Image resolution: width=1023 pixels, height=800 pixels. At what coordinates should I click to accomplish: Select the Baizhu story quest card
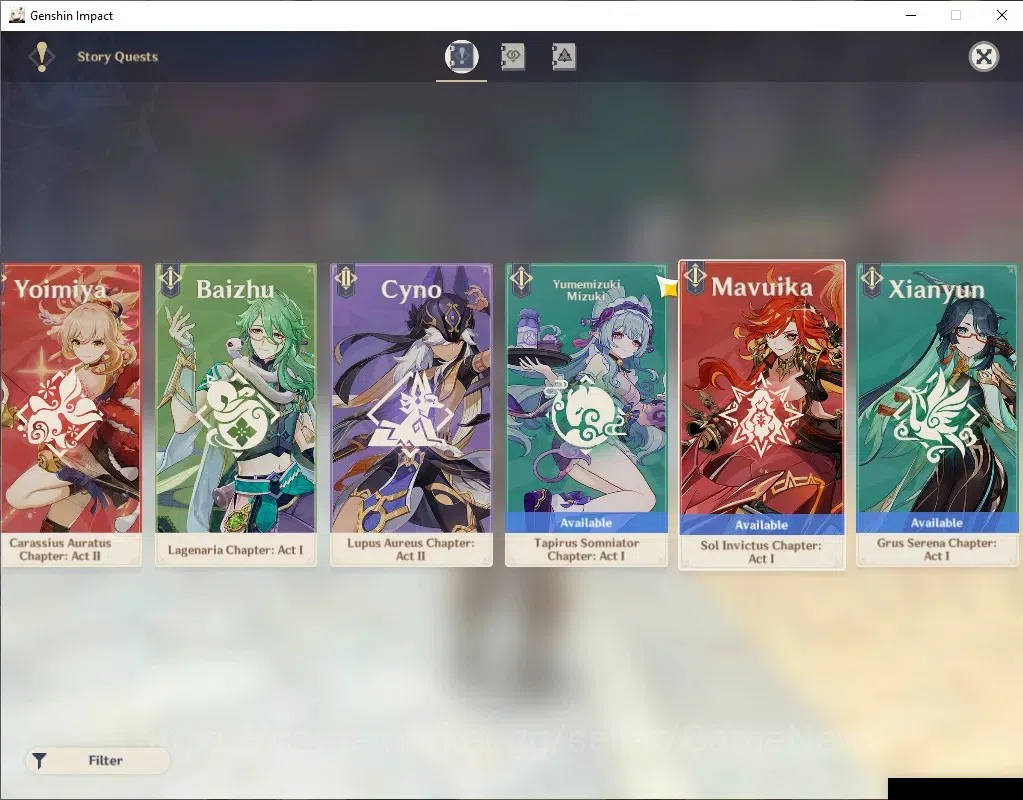pos(236,414)
